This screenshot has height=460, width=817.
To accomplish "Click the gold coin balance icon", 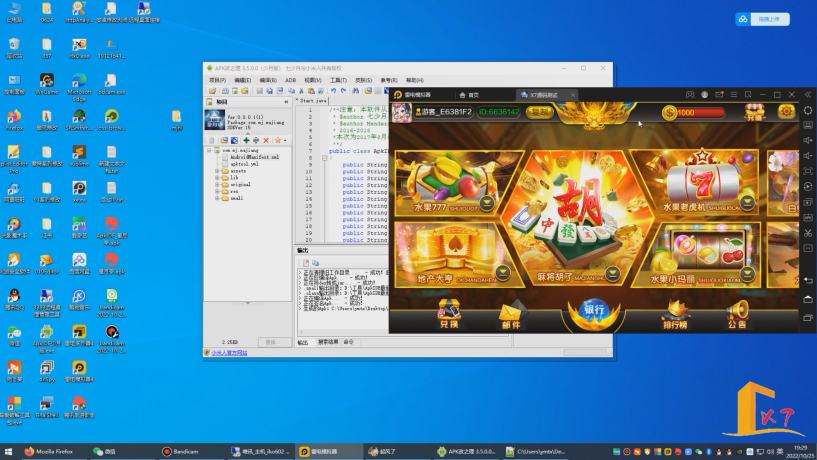I will (669, 113).
